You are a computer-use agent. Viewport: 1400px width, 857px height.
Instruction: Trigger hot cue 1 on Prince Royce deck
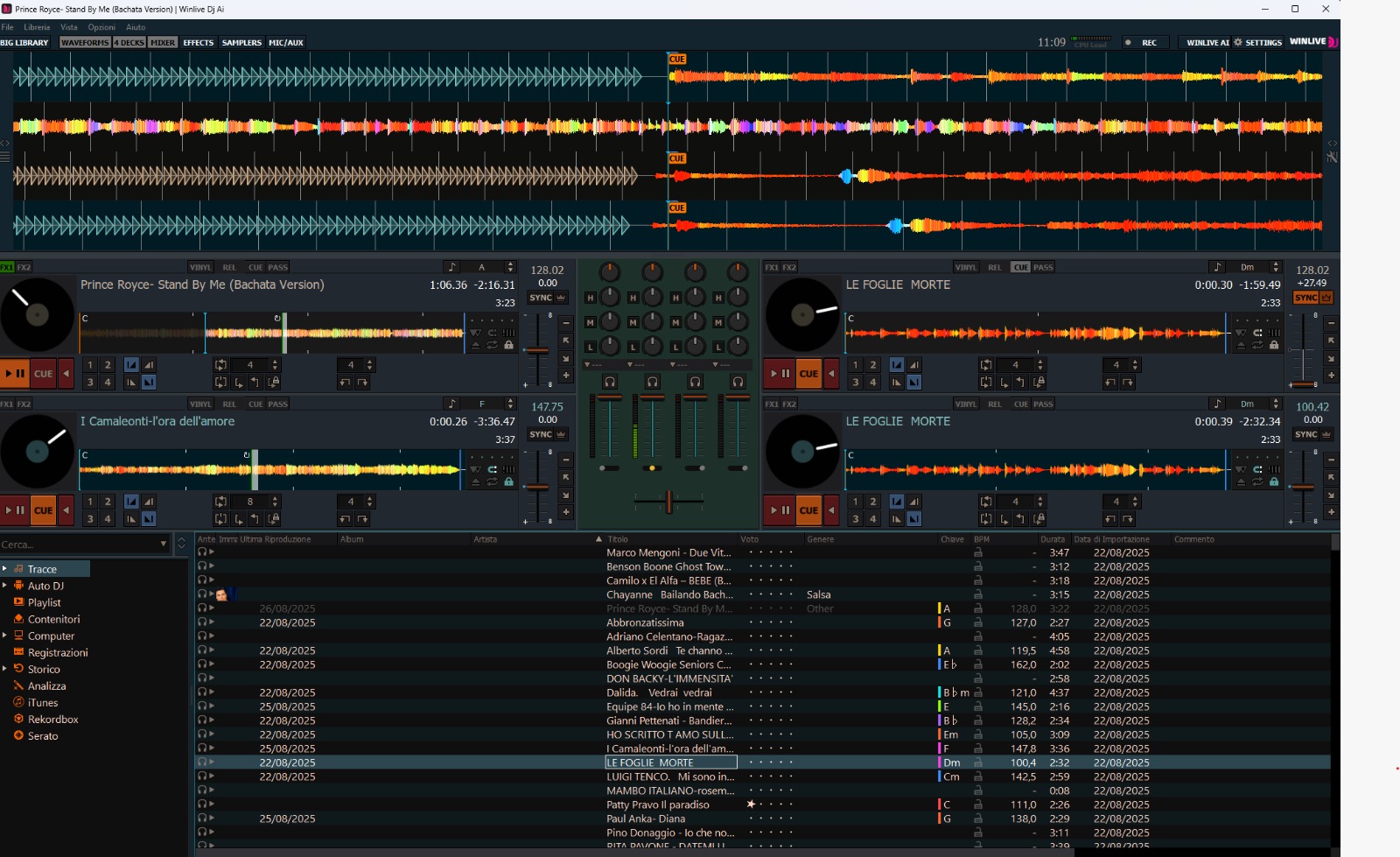(90, 365)
